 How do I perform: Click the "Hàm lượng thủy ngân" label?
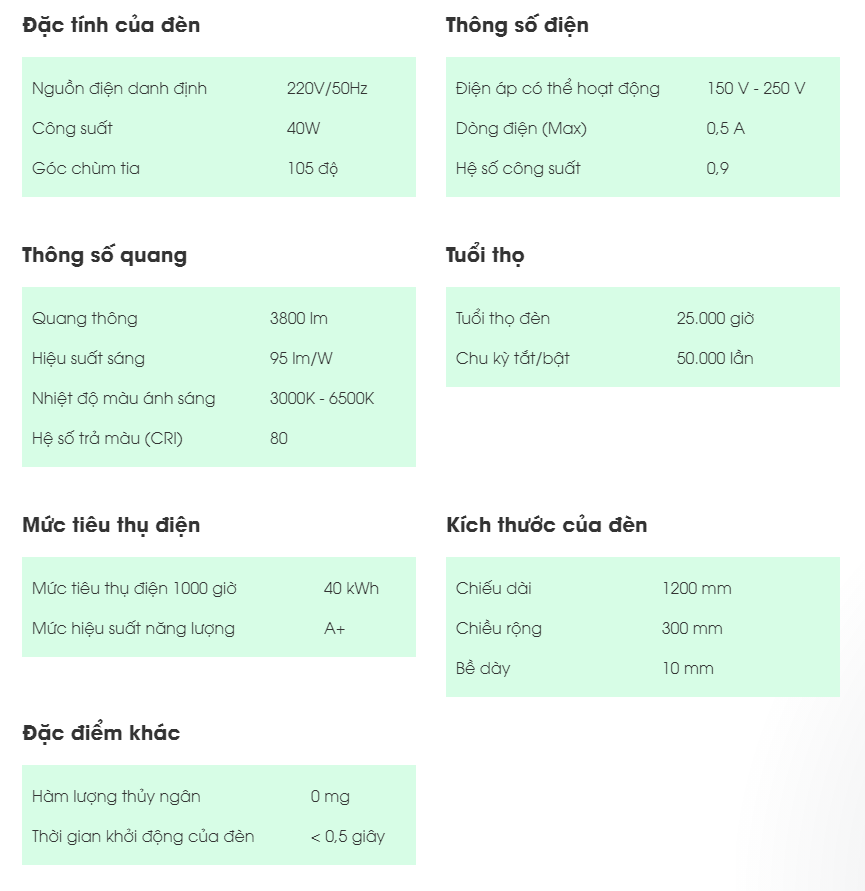click(116, 797)
